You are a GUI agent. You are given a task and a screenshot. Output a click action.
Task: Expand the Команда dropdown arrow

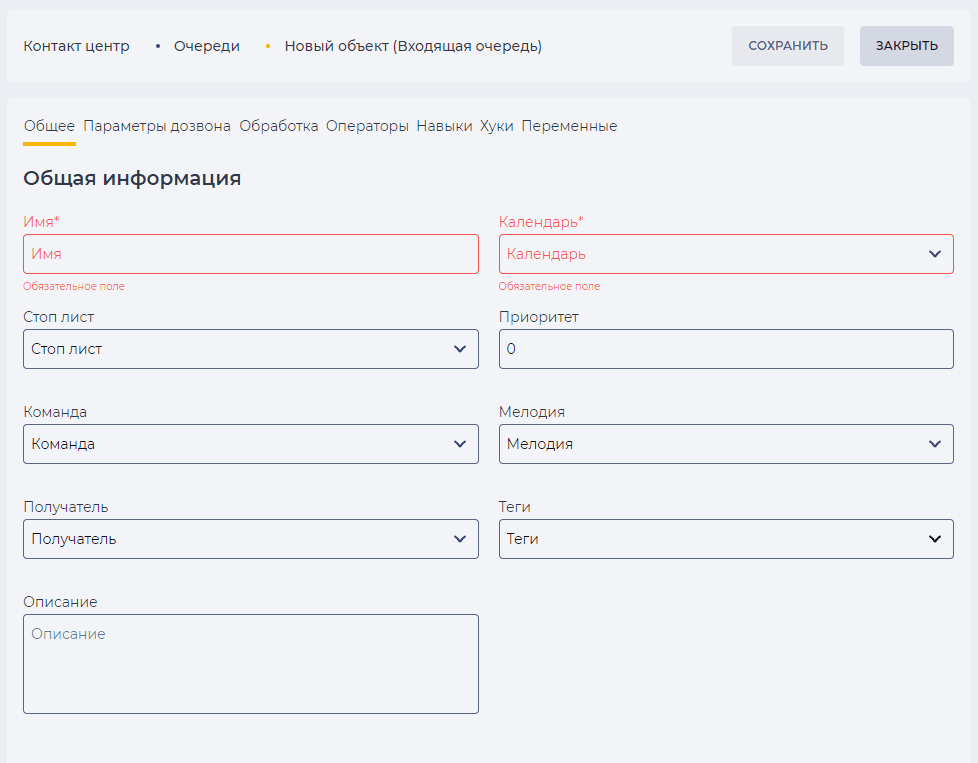[460, 444]
